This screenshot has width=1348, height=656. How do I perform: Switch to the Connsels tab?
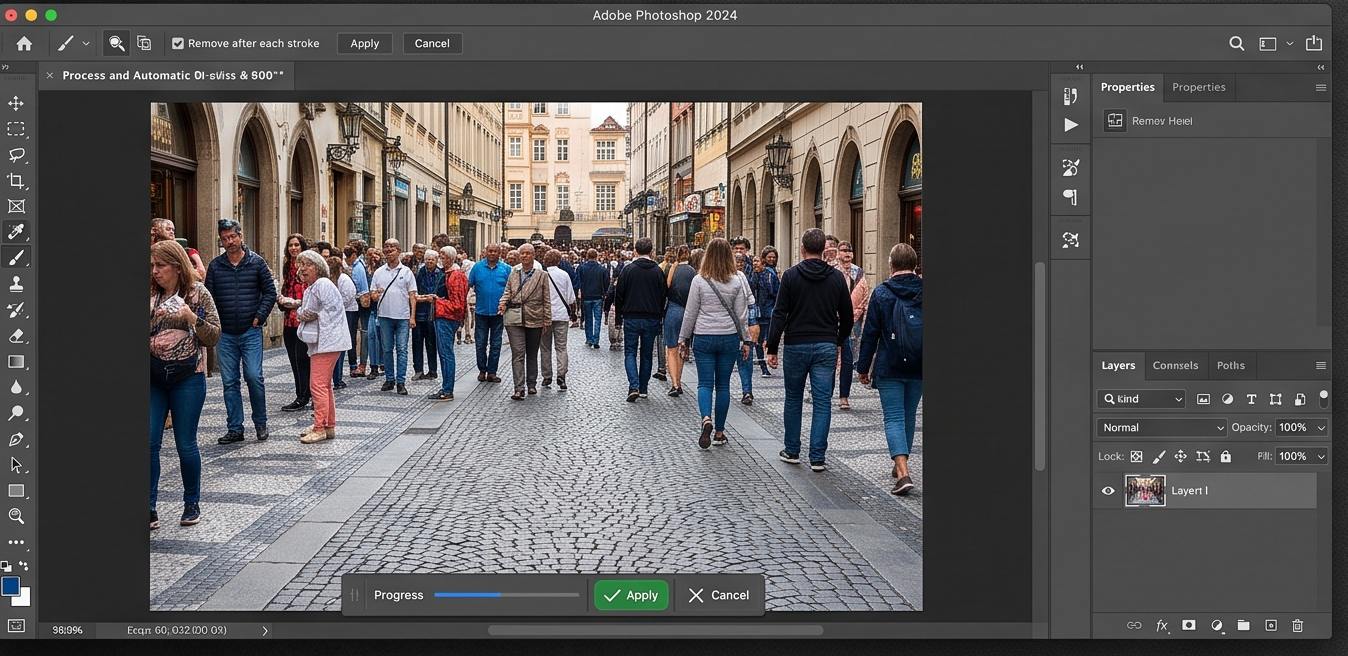coord(1175,365)
